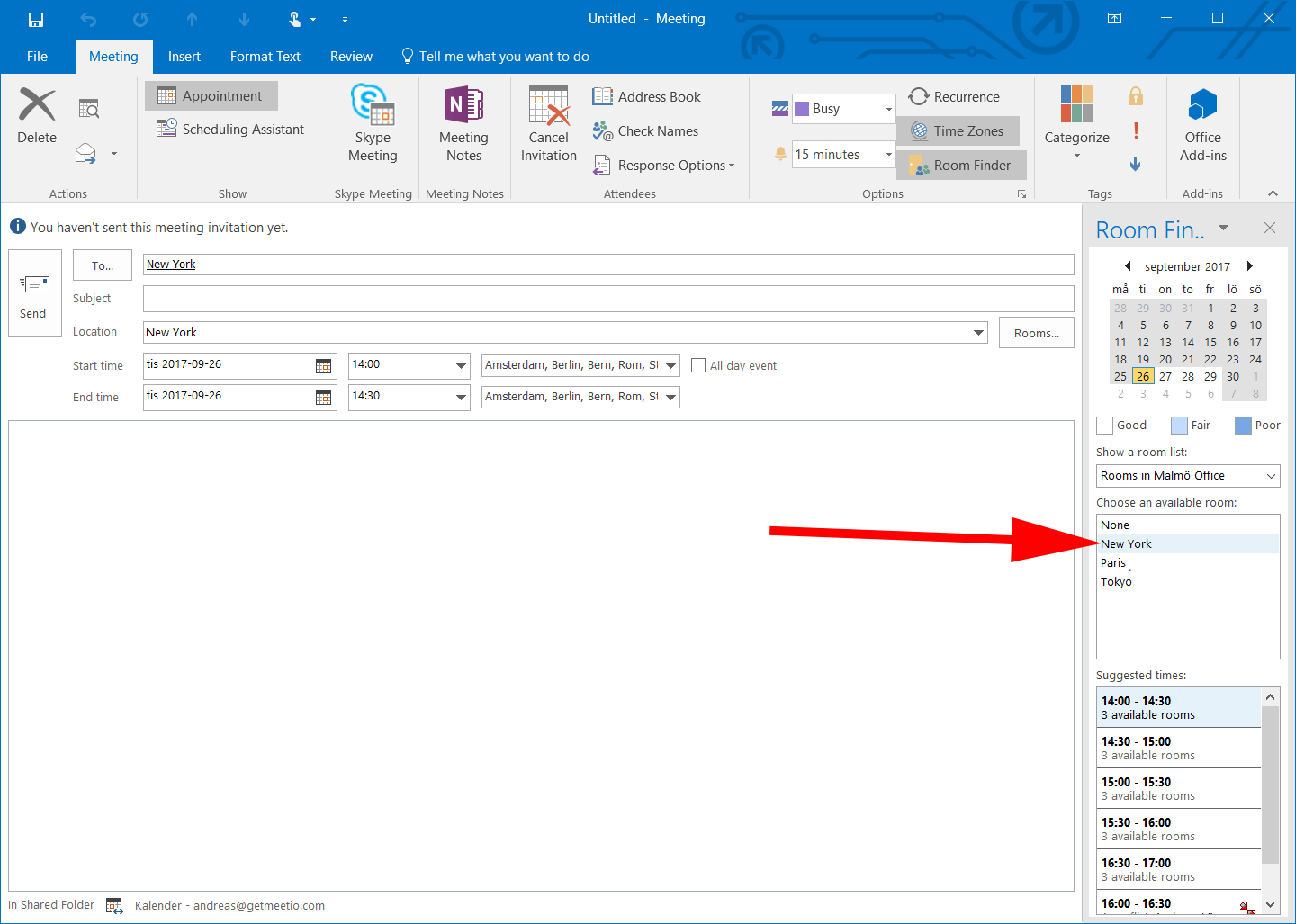Switch to the Insert tab

184,56
